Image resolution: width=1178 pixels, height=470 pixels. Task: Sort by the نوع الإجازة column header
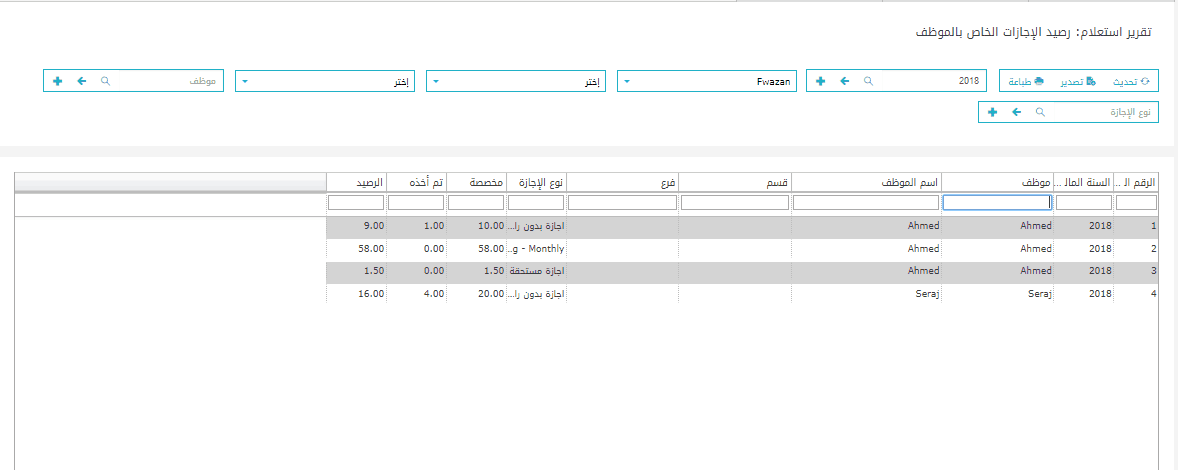(x=536, y=182)
